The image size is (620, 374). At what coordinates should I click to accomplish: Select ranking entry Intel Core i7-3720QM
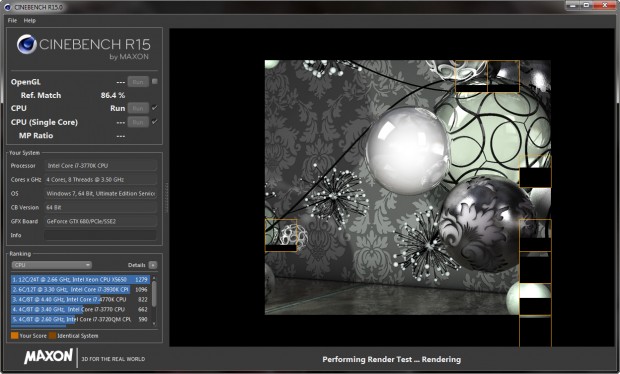[x=80, y=319]
